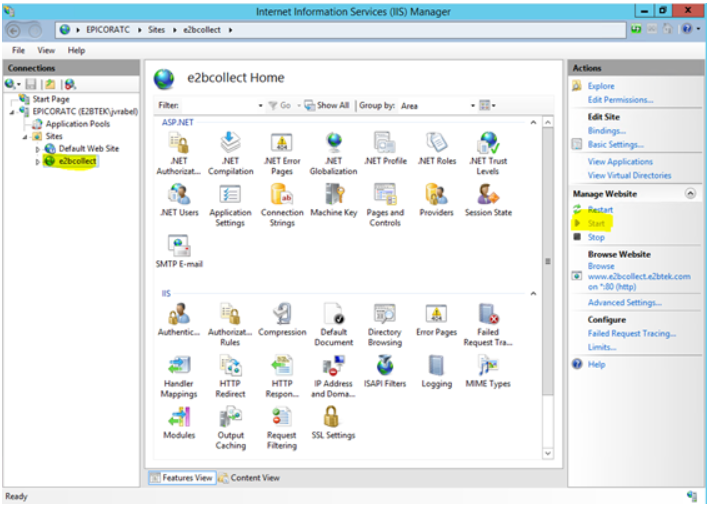Open the Handler Mappings icon
Viewport: 708px width, 505px height.
coord(179,368)
